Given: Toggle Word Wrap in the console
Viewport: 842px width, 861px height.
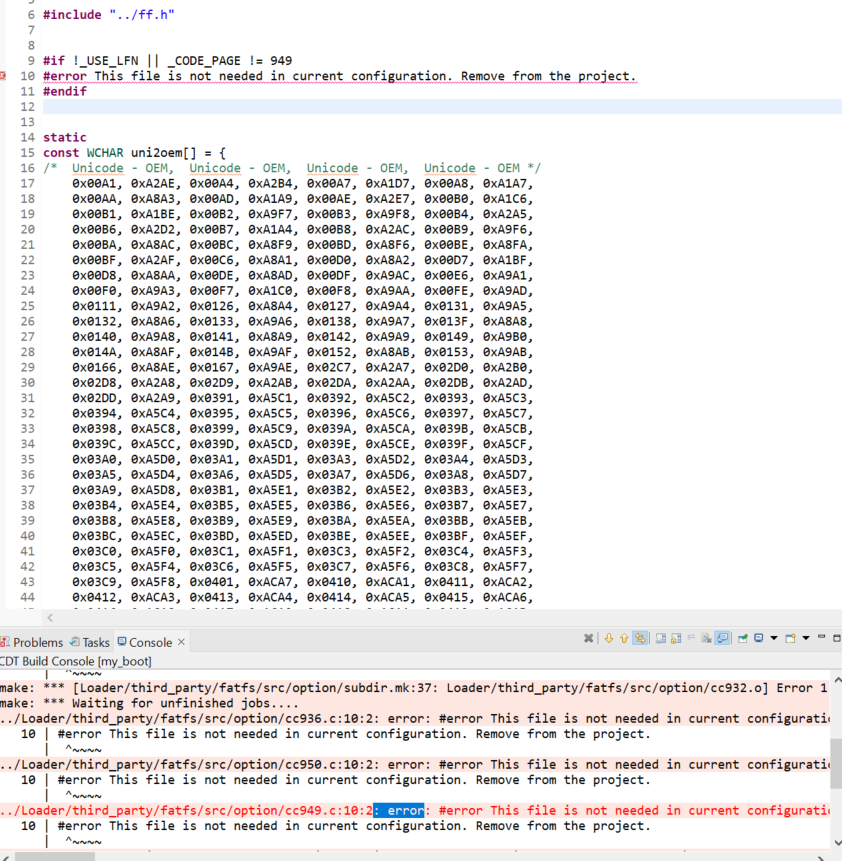Looking at the screenshot, I should click(690, 639).
